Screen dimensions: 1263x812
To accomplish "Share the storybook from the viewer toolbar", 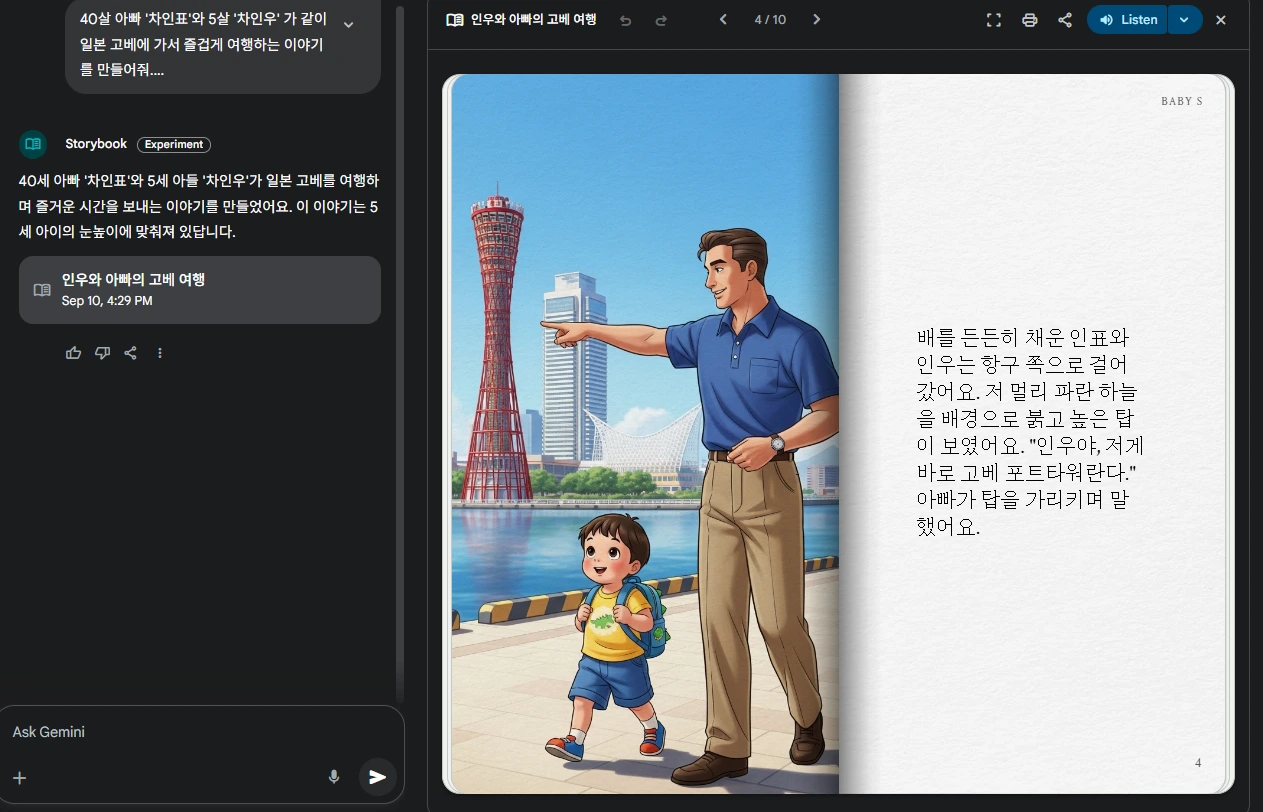I will coord(1064,19).
